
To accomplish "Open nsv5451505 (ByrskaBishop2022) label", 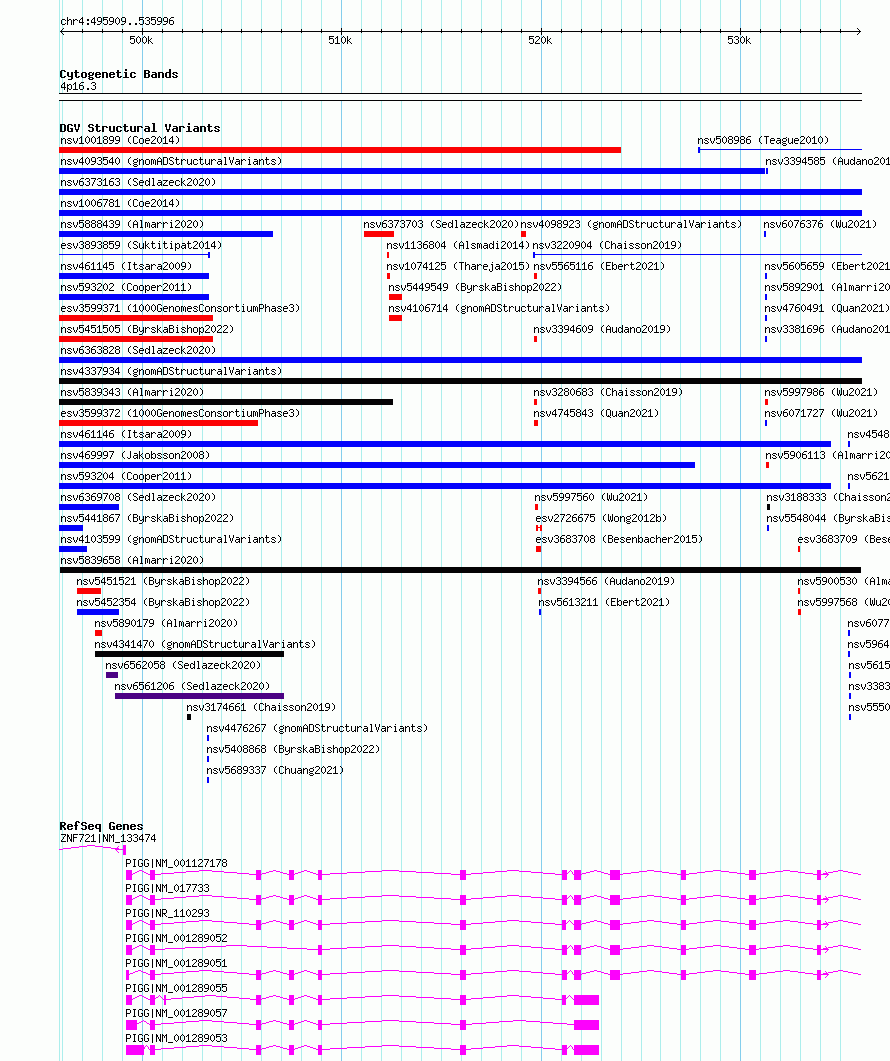I will pyautogui.click(x=147, y=329).
